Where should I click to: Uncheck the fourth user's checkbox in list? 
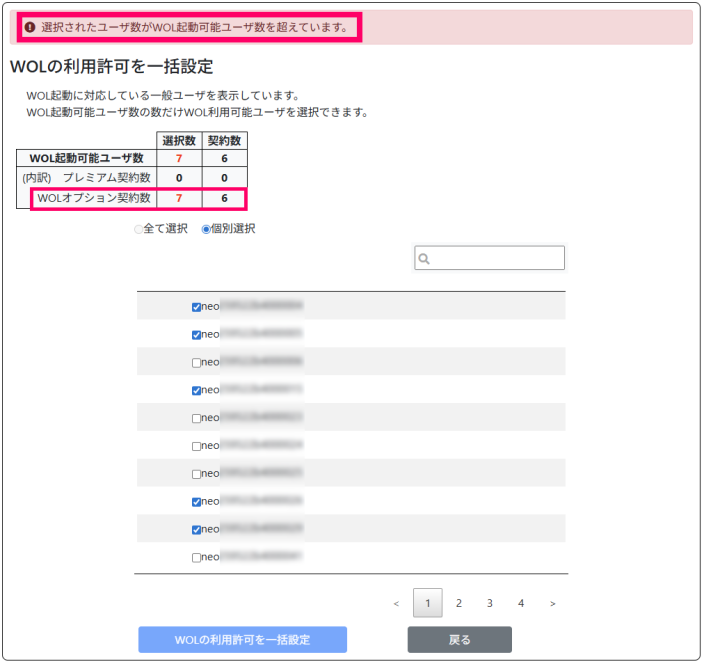click(196, 390)
